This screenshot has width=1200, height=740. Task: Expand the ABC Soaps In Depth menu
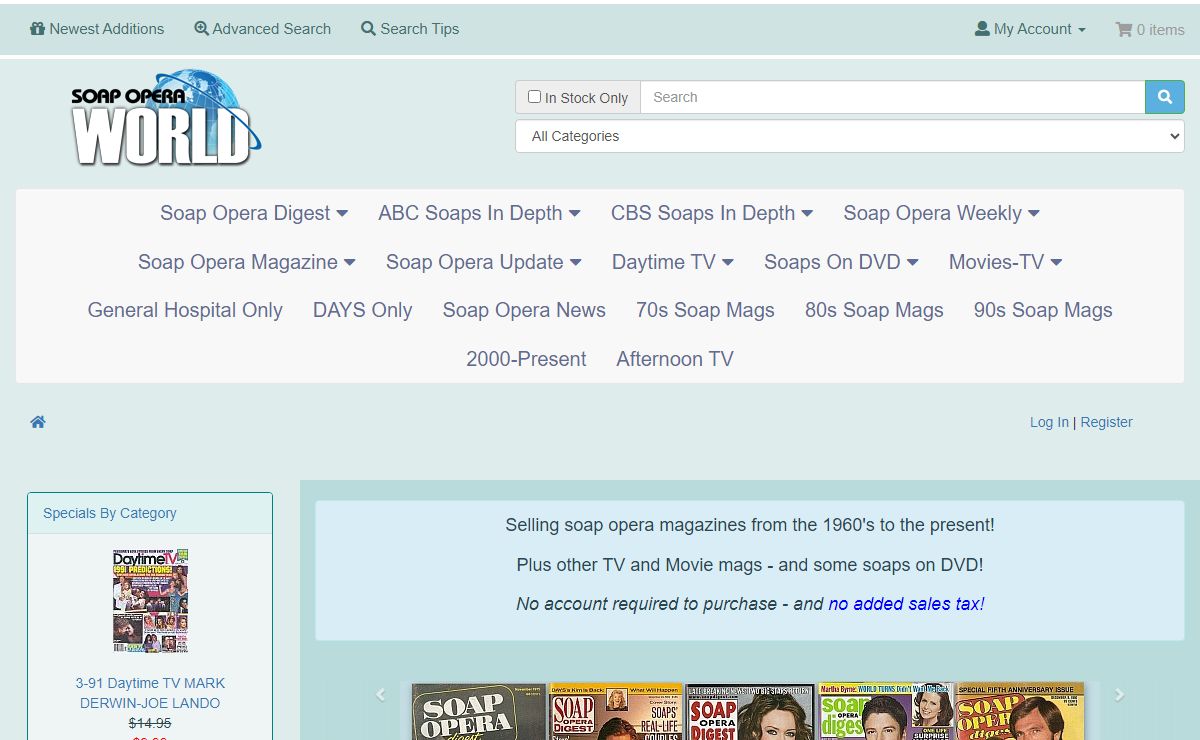[x=479, y=213]
